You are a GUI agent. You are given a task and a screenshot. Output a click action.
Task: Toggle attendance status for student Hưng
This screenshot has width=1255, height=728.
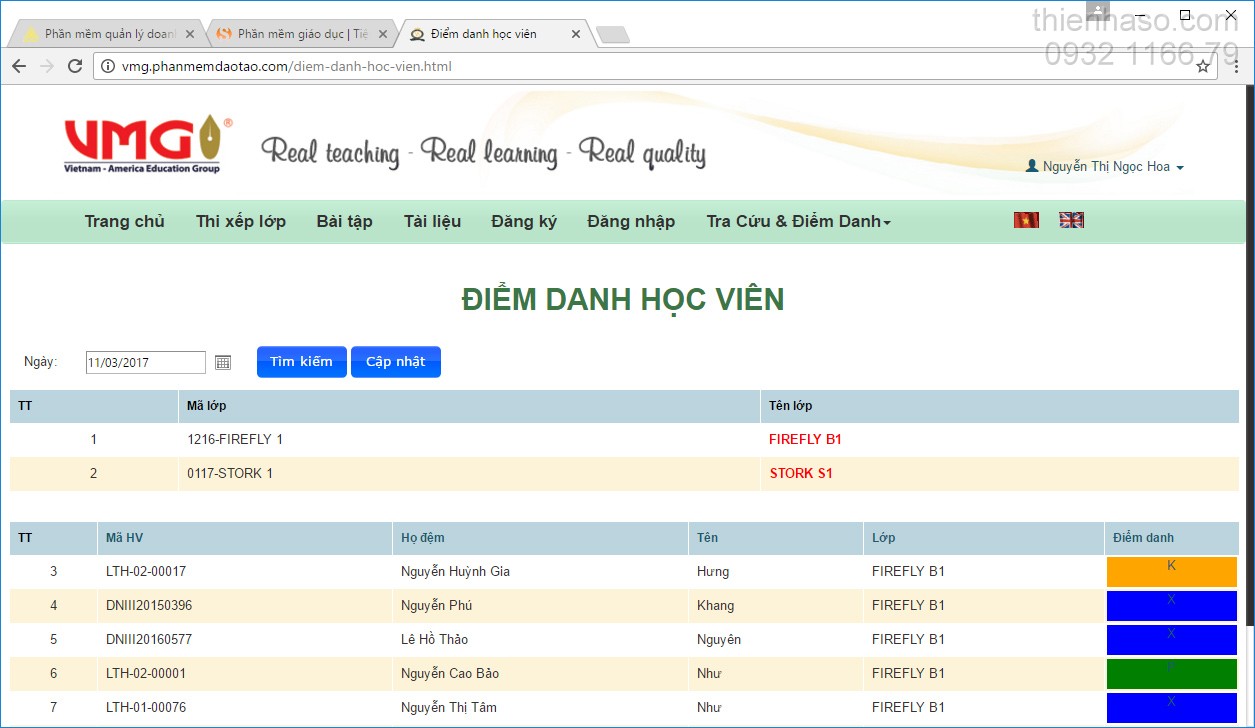(x=1171, y=572)
